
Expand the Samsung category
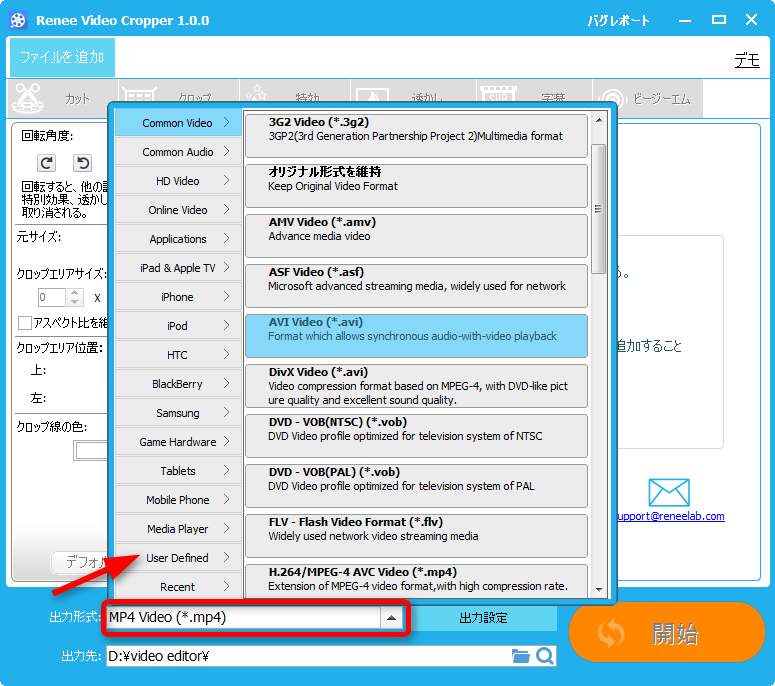coord(178,413)
